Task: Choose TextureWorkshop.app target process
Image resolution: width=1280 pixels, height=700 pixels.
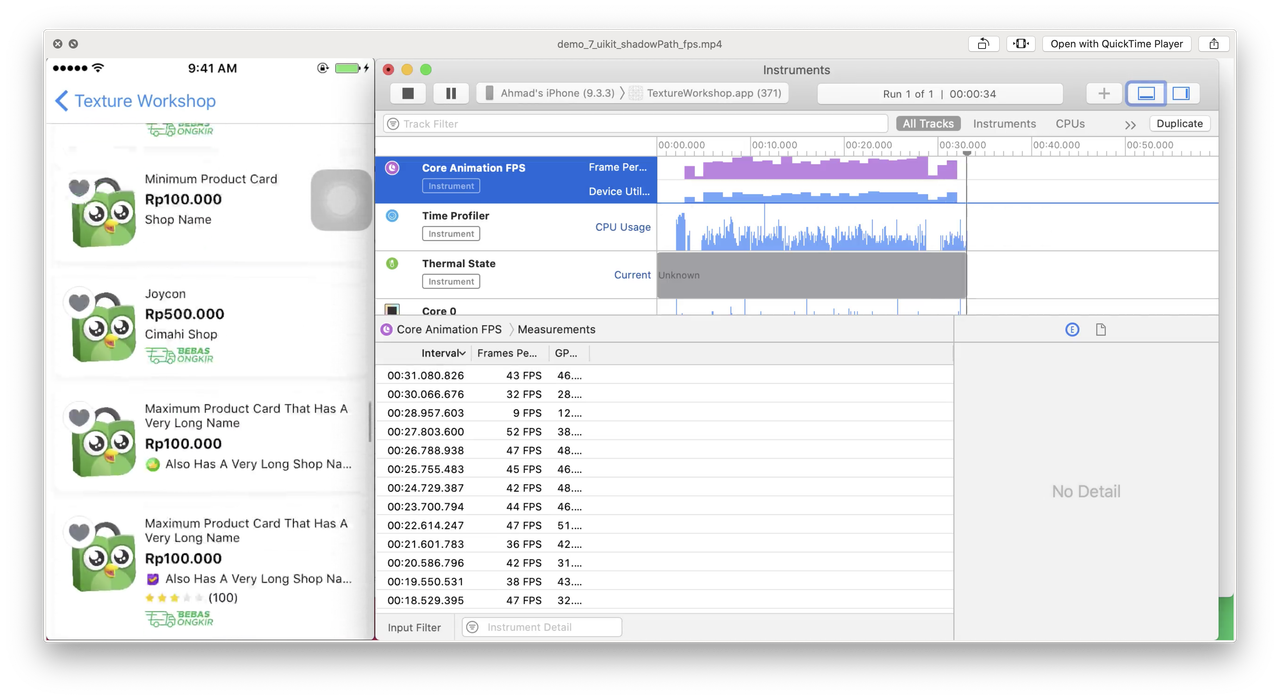Action: 705,93
